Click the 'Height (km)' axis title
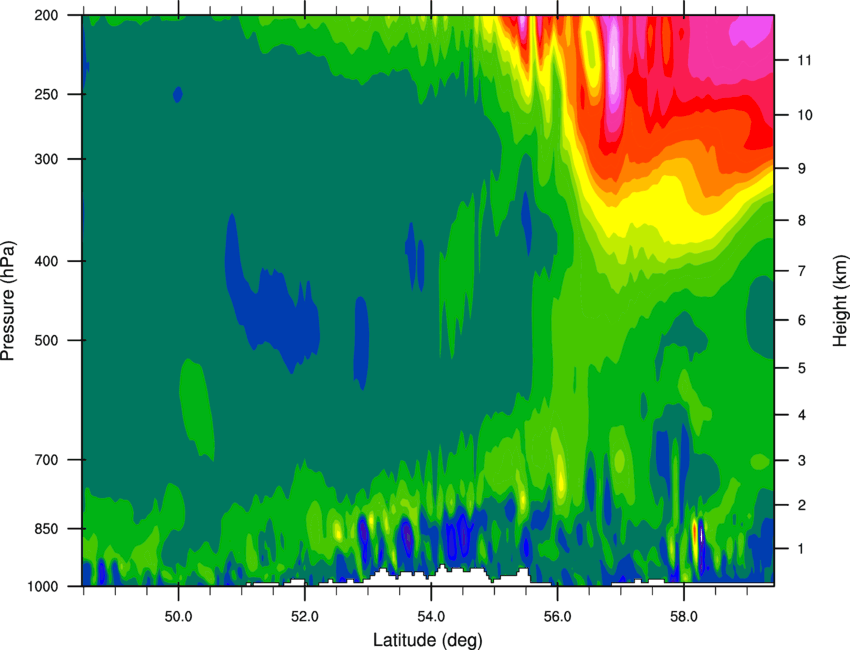The height and width of the screenshot is (650, 850). click(x=840, y=300)
